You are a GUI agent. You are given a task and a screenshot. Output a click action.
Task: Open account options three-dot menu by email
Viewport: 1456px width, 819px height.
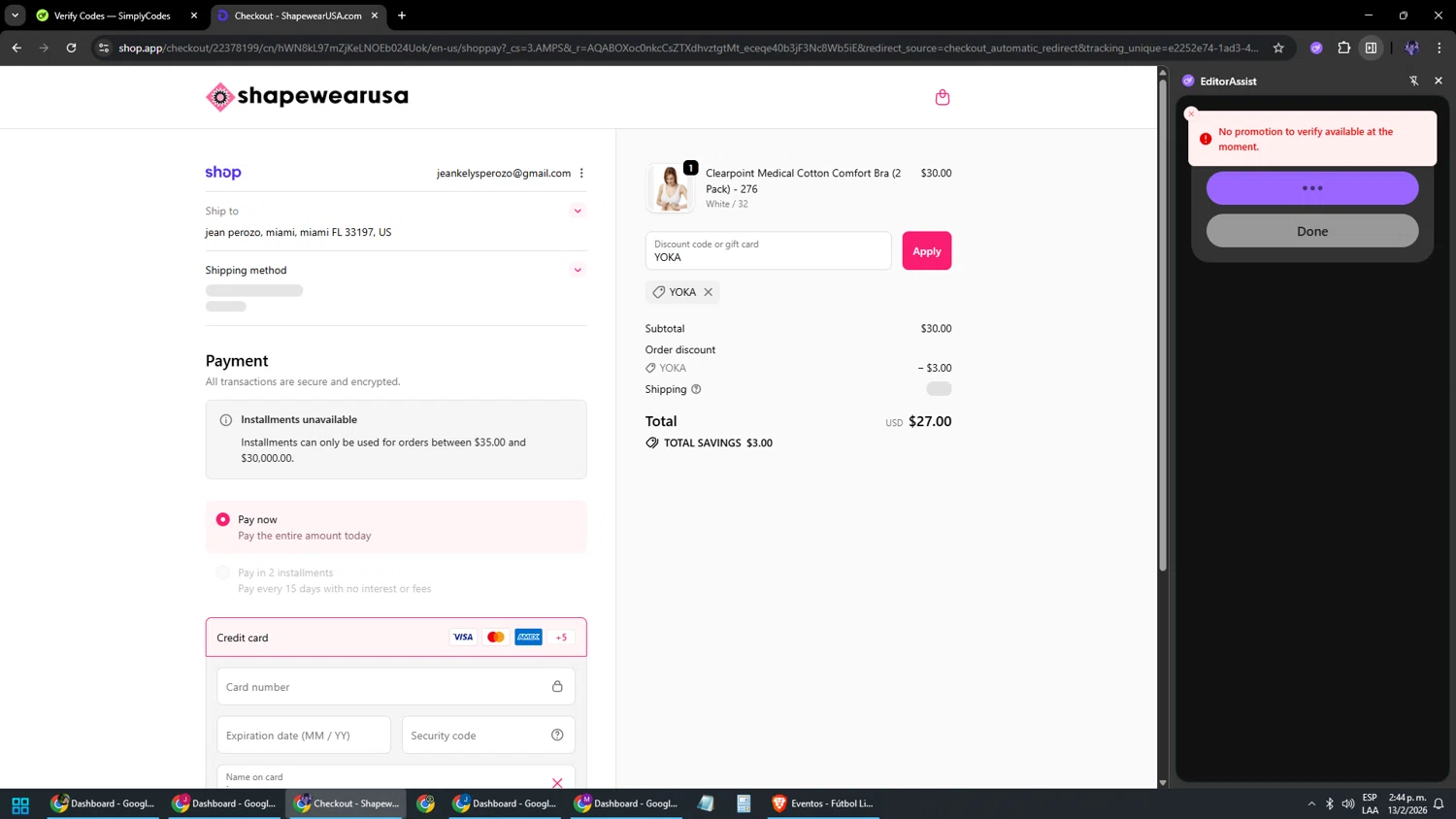point(581,173)
